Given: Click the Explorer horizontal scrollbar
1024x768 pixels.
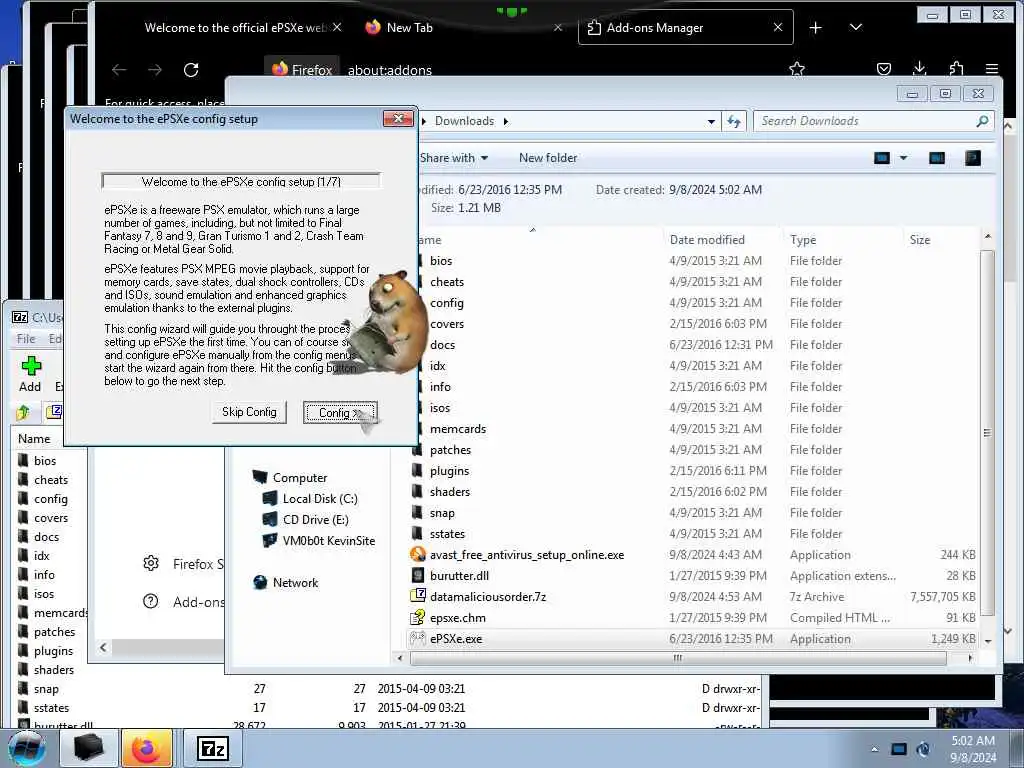Looking at the screenshot, I should (x=678, y=658).
